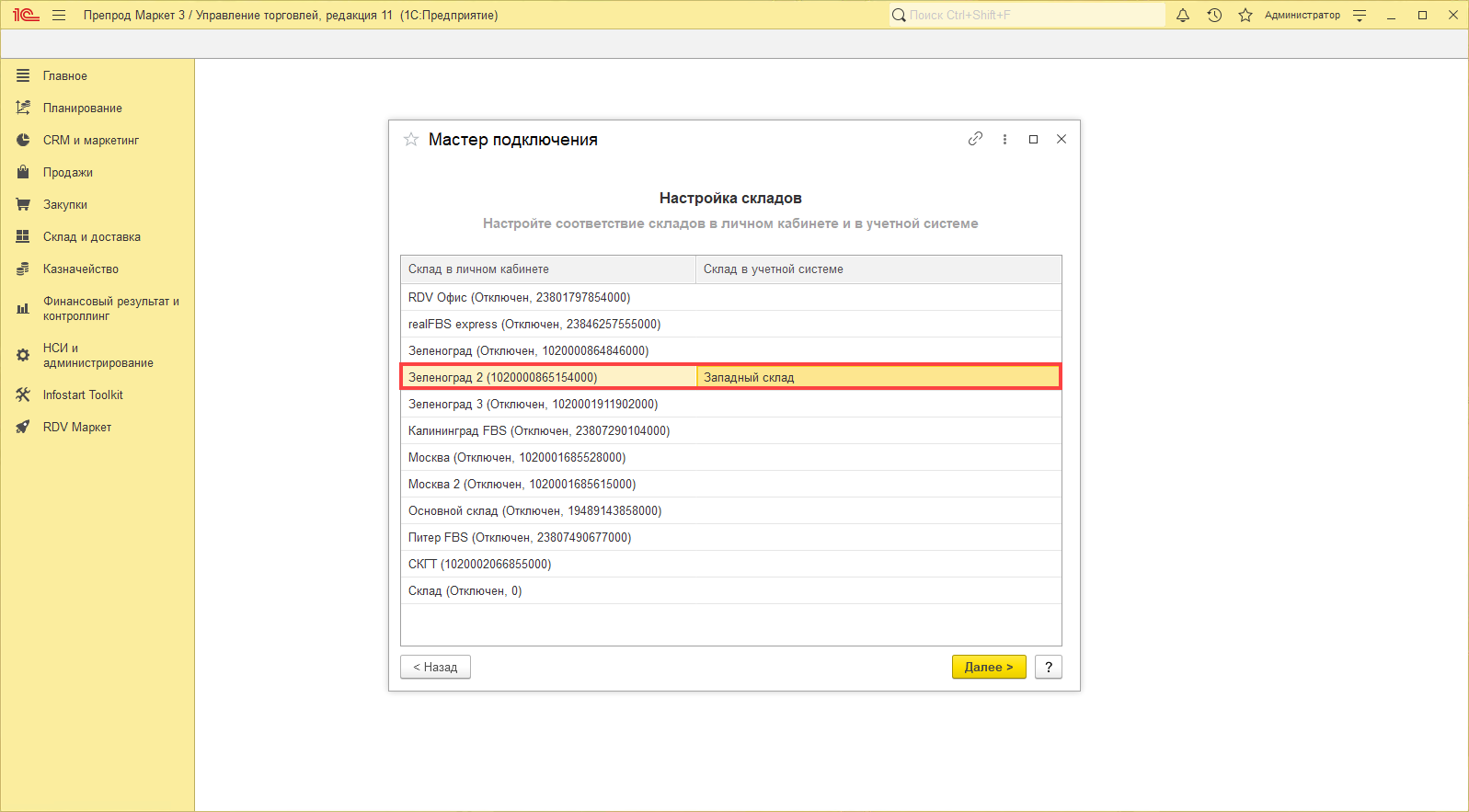Copy link to dialog using chain icon
The height and width of the screenshot is (812, 1469).
[975, 139]
